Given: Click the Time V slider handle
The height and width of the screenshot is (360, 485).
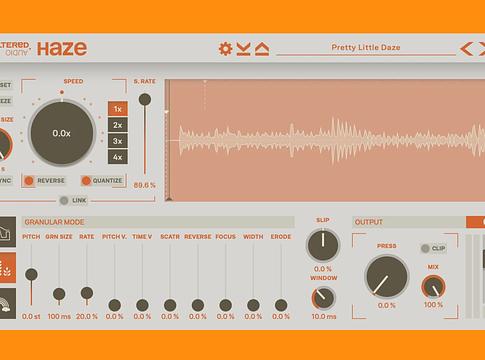Looking at the screenshot, I should pos(142,305).
